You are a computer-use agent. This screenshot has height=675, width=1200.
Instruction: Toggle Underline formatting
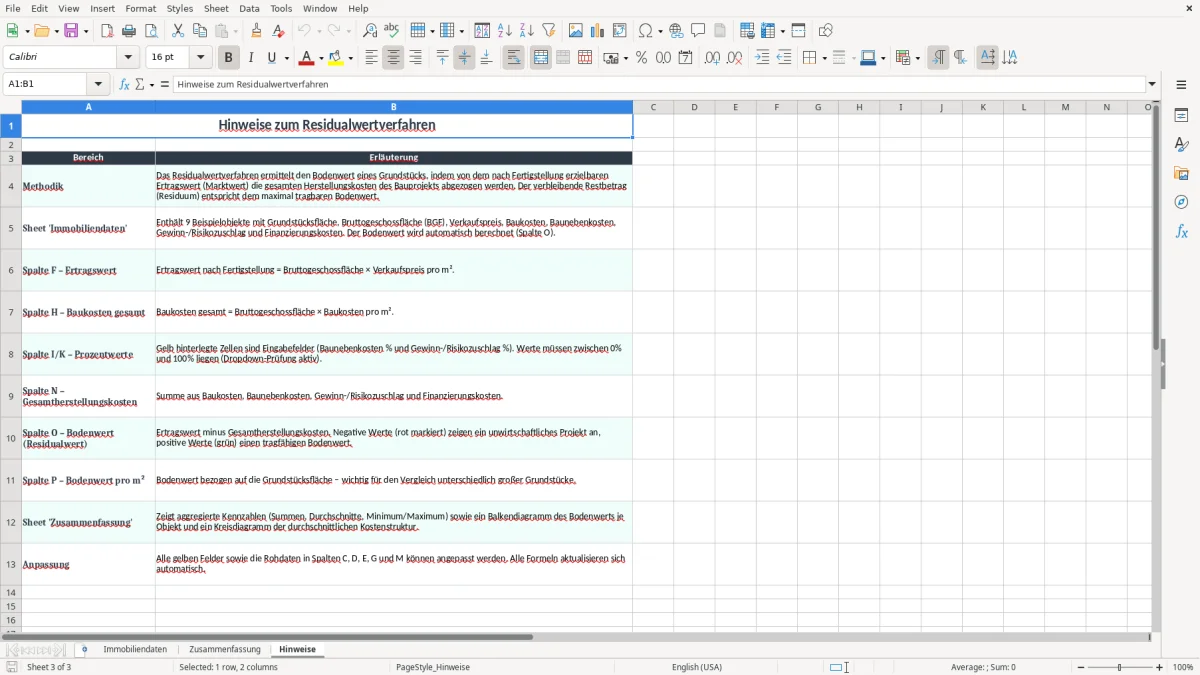pos(271,58)
